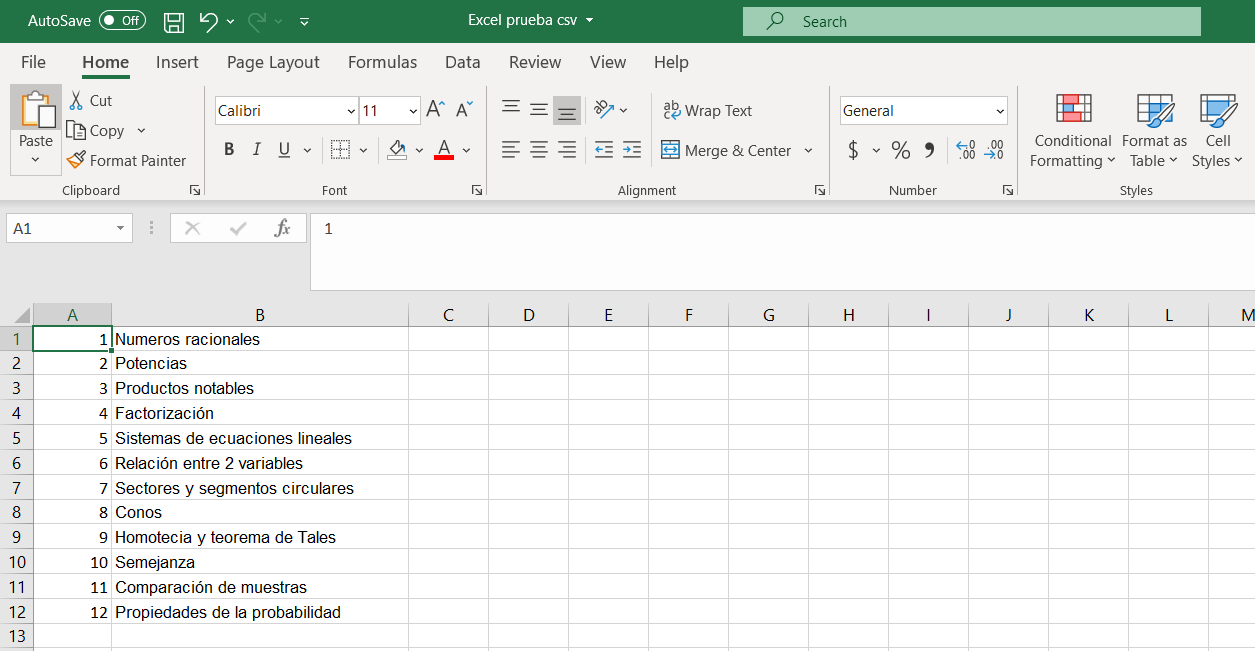This screenshot has height=651, width=1255.
Task: Apply Percent Style
Action: pyautogui.click(x=901, y=150)
